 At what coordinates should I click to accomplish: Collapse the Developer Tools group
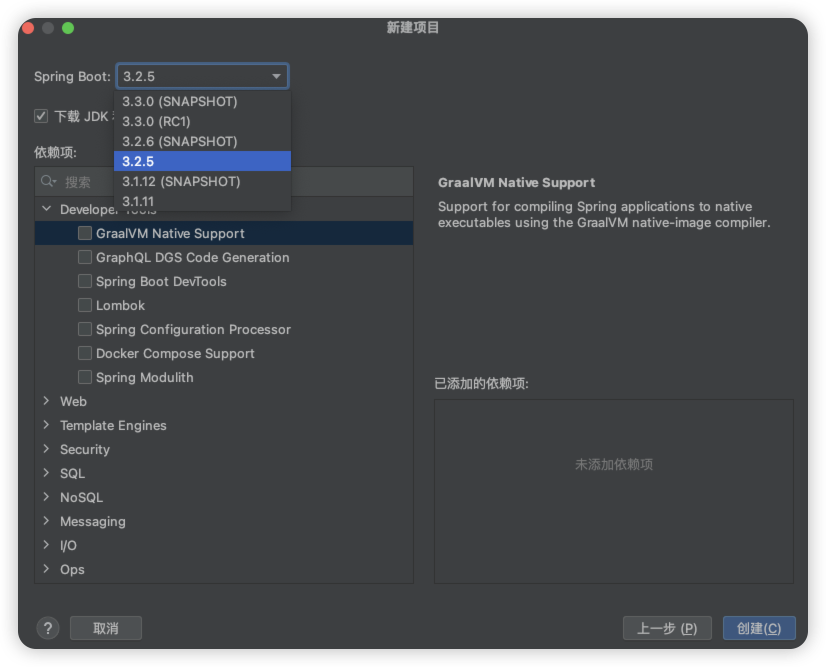coord(46,209)
